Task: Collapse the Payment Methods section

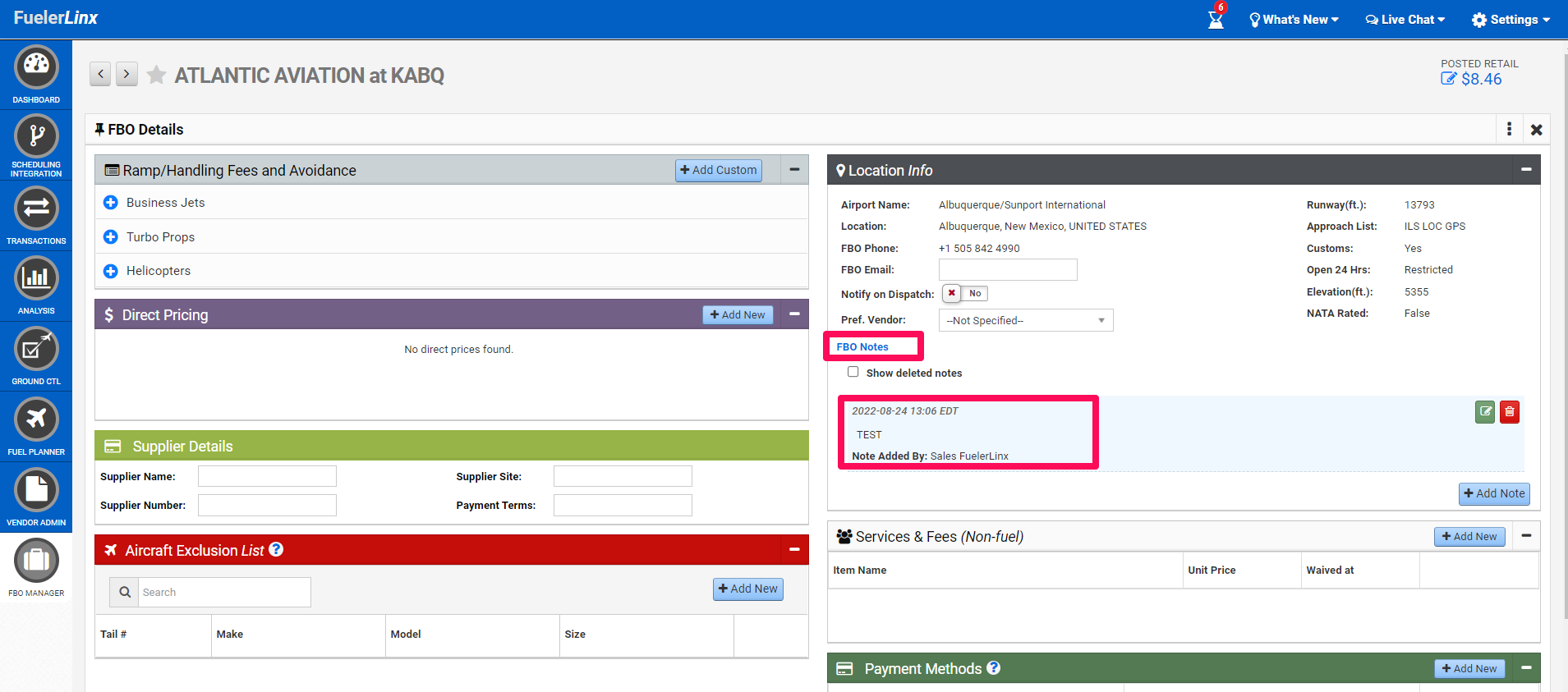Action: 1526,668
